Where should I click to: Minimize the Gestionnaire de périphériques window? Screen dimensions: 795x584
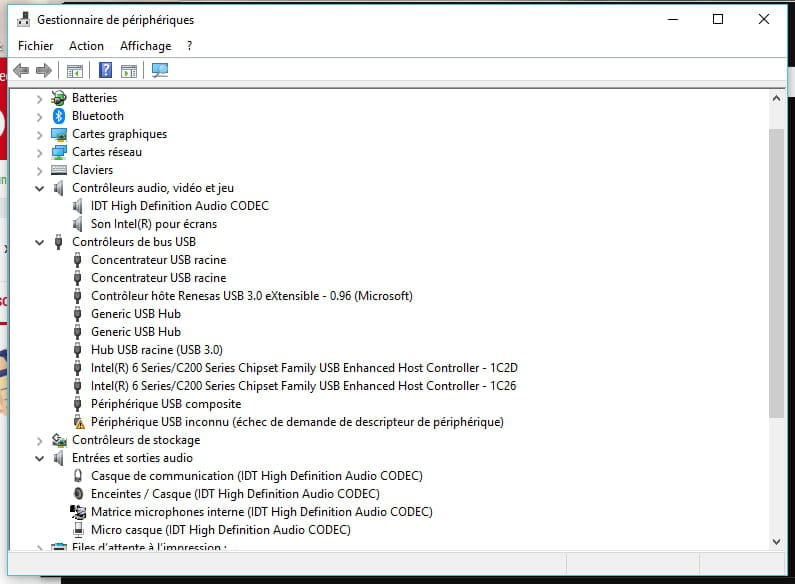point(673,19)
